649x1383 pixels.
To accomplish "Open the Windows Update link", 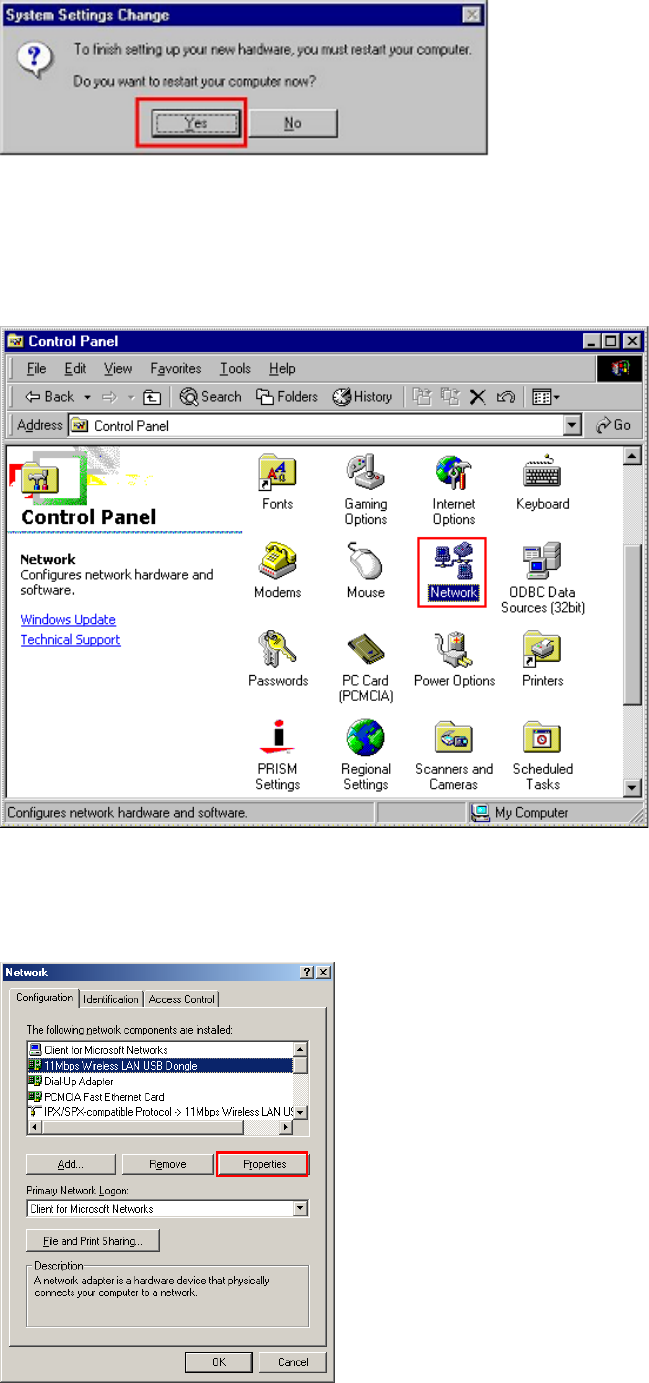I will point(68,620).
